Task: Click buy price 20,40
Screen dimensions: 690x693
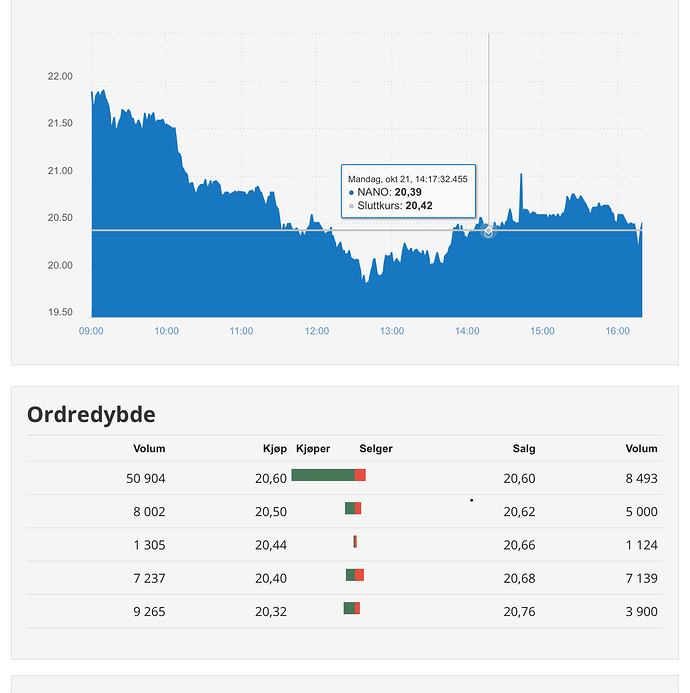Action: [x=271, y=579]
